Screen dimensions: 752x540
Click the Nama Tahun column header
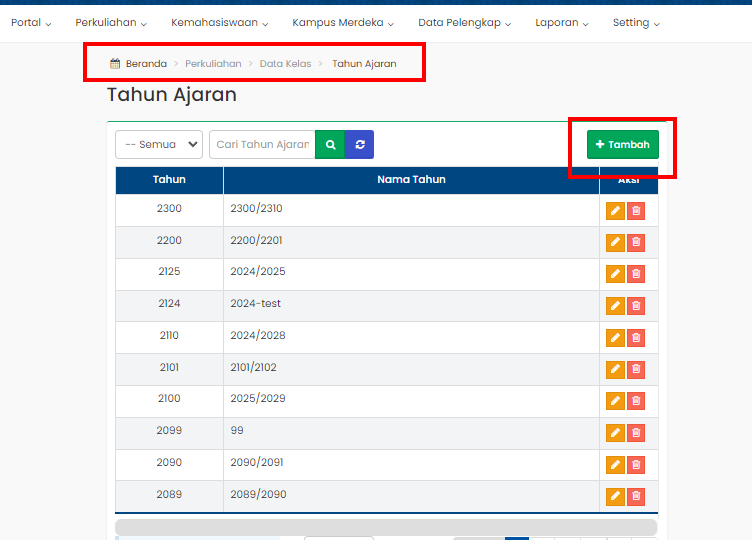pyautogui.click(x=411, y=180)
